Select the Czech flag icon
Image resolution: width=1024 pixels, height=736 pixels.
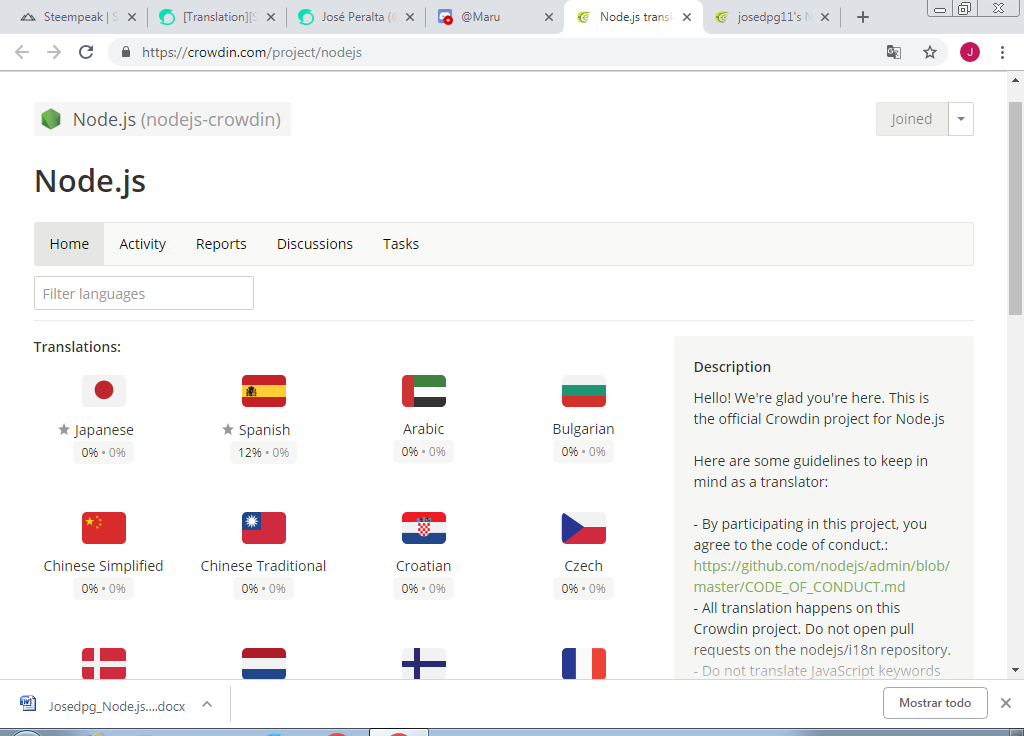(584, 528)
